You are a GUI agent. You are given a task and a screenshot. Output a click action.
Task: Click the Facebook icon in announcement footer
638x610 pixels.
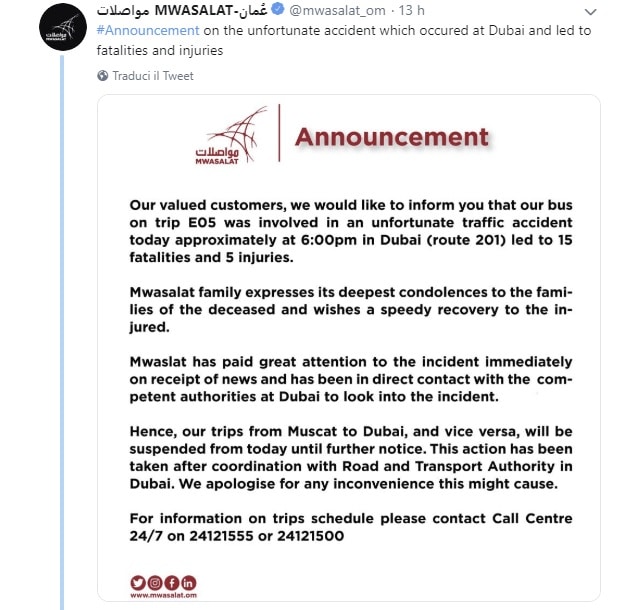coord(171,582)
